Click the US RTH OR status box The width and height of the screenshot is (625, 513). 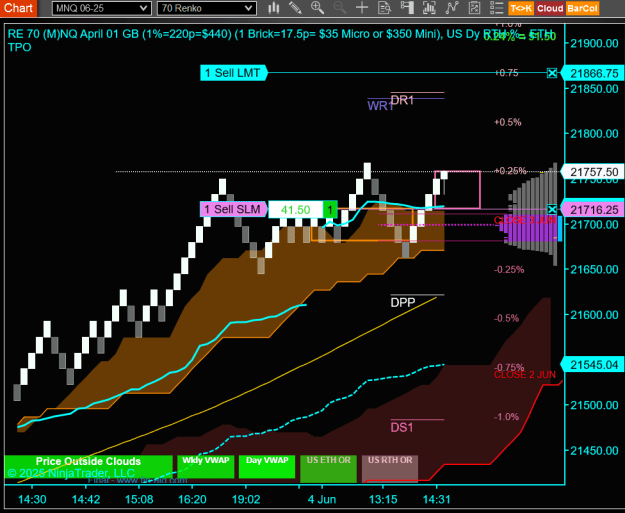(390, 468)
